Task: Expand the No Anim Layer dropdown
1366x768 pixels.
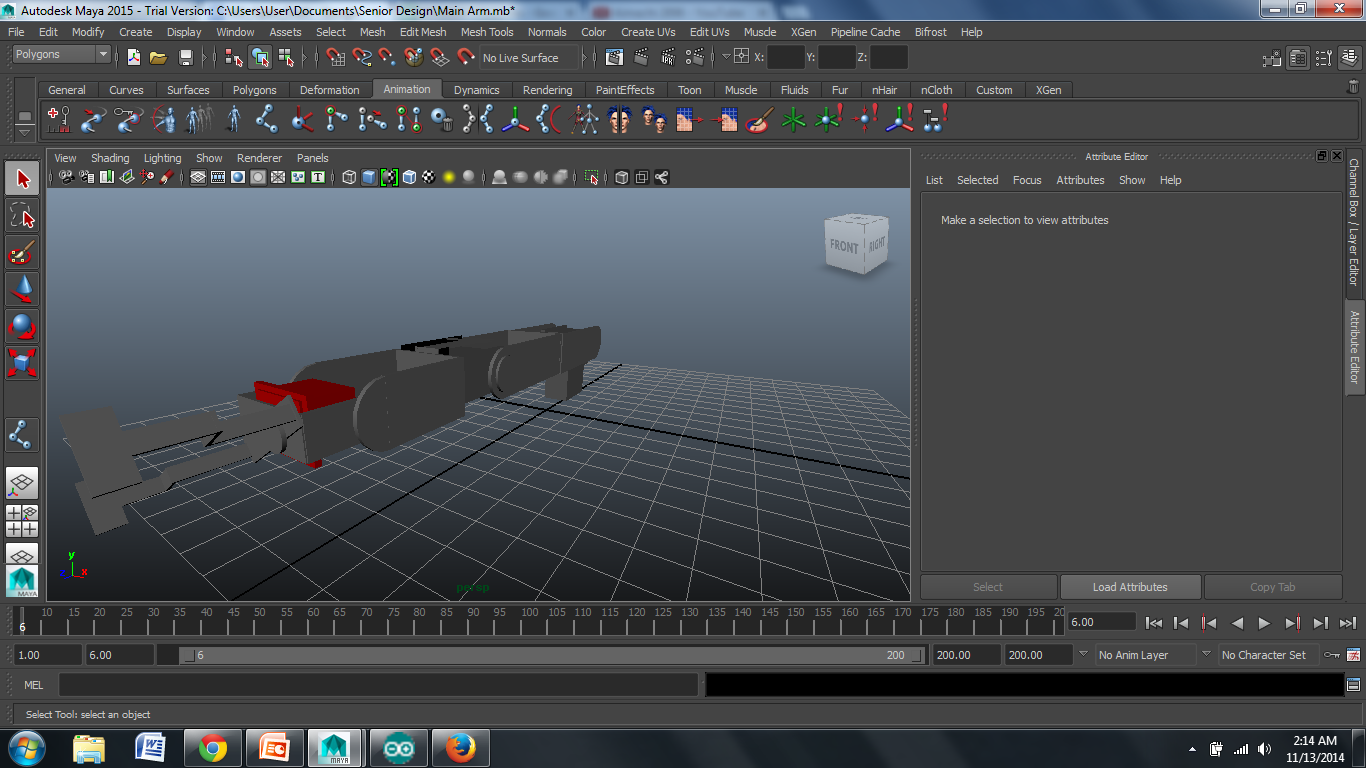Action: pyautogui.click(x=1145, y=655)
